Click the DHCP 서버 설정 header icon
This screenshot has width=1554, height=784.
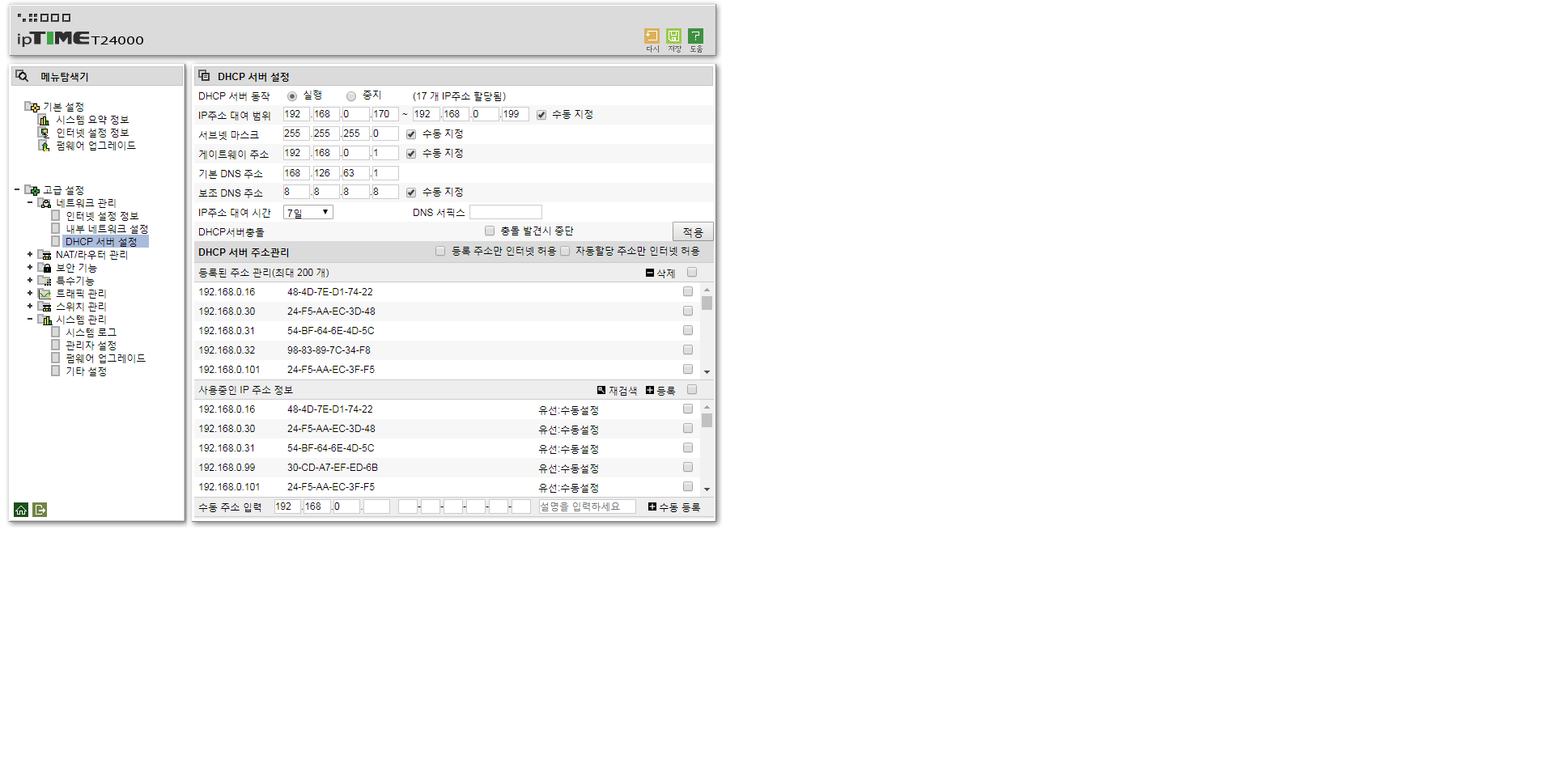click(205, 75)
